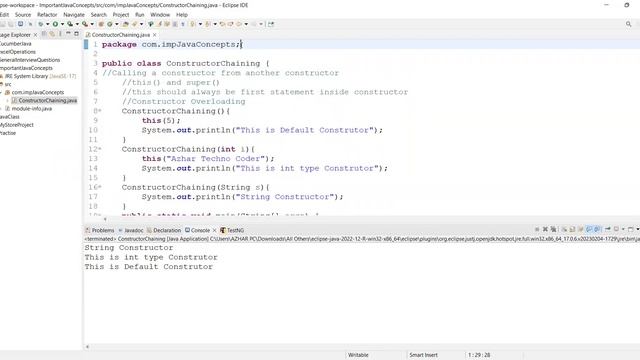Click the Clear Console icon
The height and width of the screenshot is (360, 640).
[x=564, y=229]
